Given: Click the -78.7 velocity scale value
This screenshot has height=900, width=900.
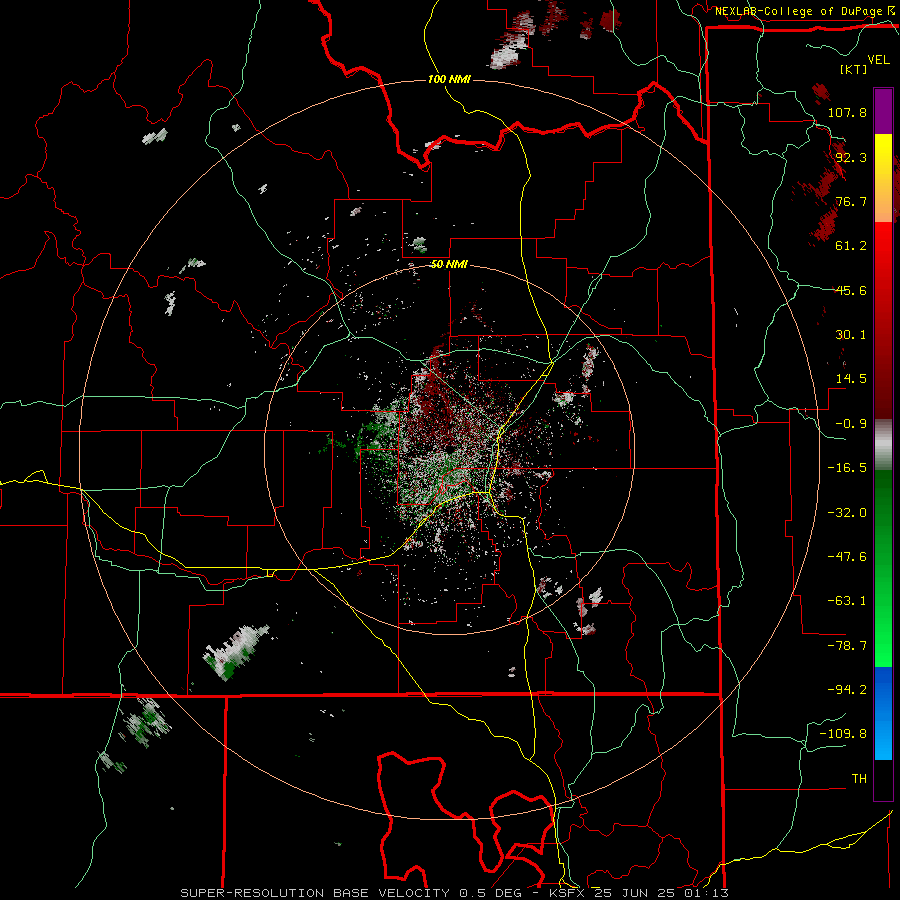Looking at the screenshot, I should coord(847,646).
